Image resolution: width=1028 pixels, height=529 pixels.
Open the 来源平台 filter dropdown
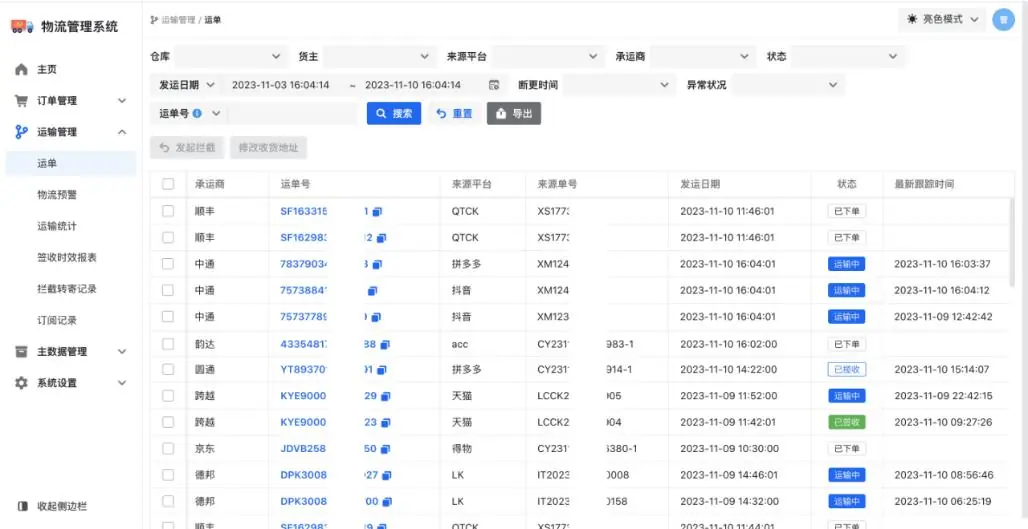[x=548, y=57]
